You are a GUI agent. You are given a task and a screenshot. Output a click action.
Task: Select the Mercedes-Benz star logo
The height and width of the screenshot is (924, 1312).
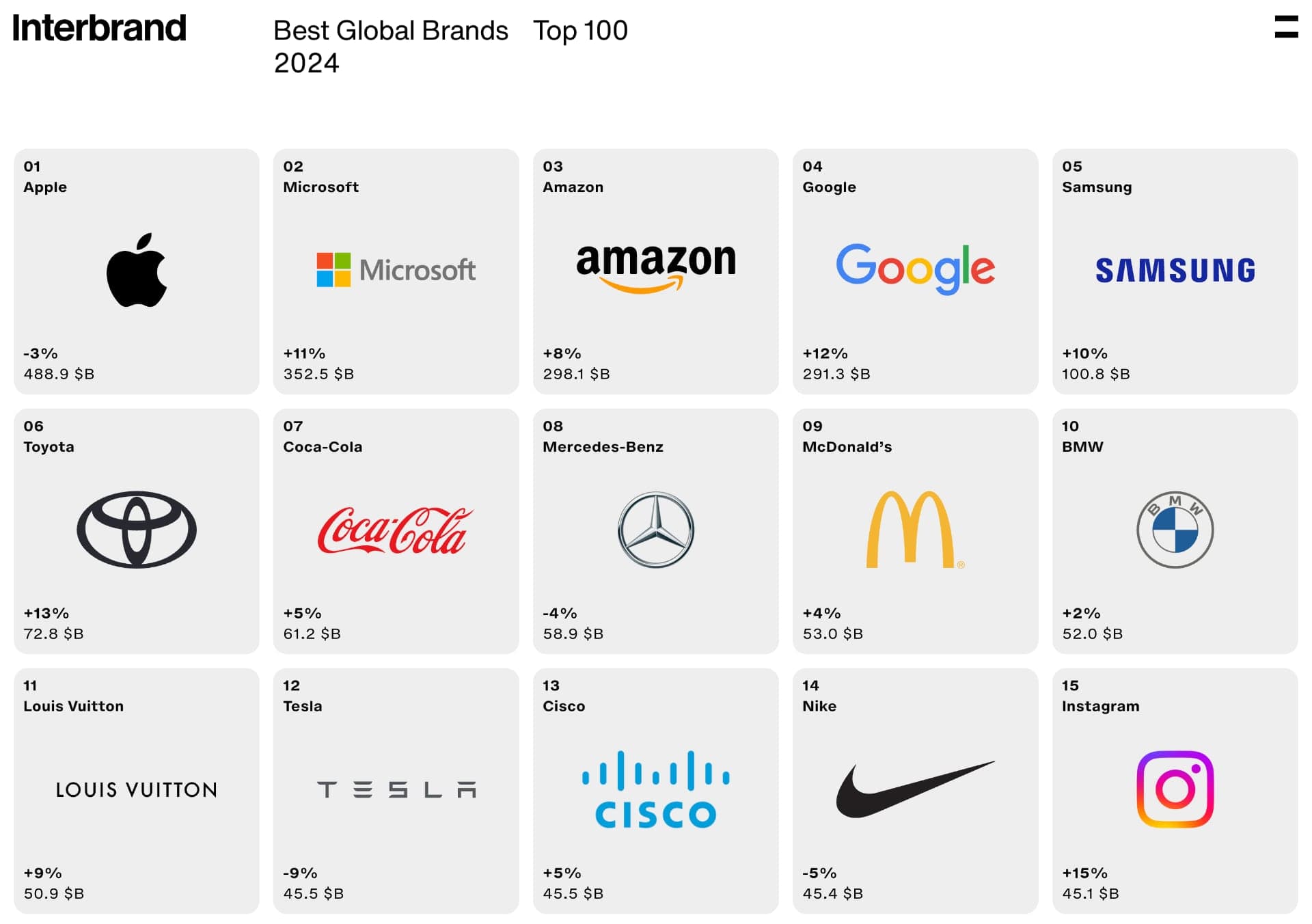coord(656,530)
